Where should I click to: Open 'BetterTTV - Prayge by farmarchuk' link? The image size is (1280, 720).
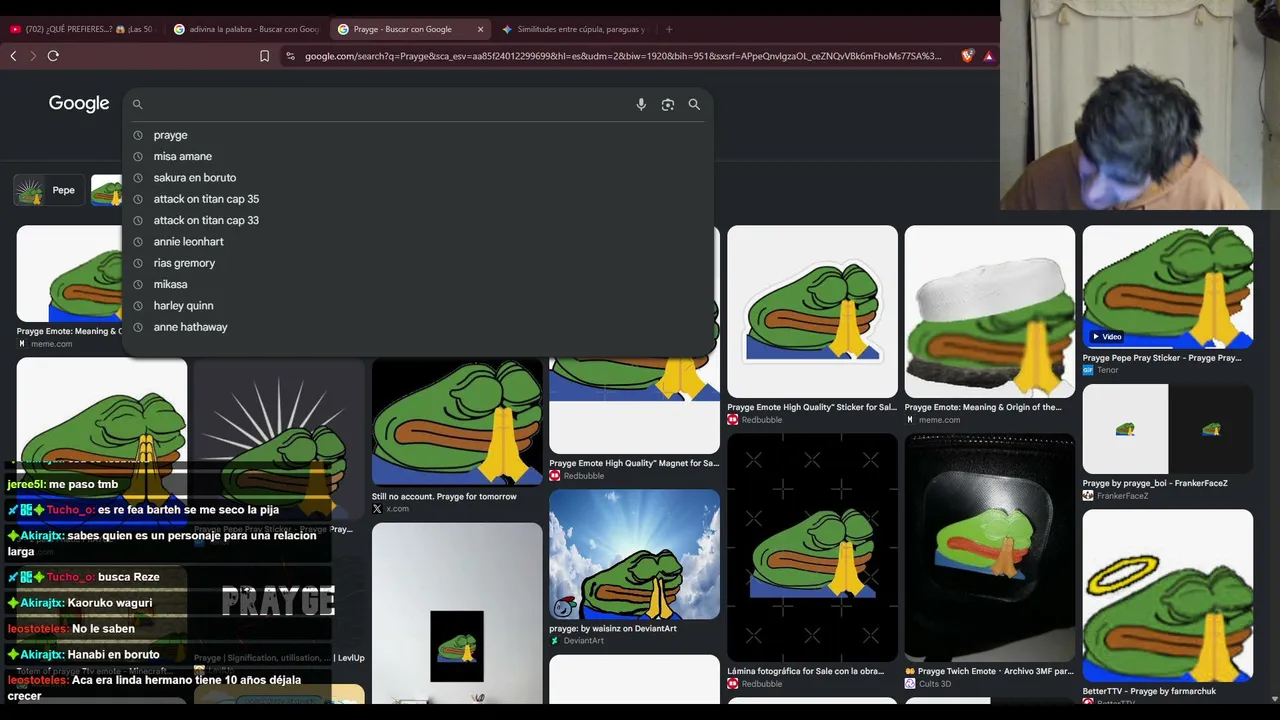coord(1149,691)
